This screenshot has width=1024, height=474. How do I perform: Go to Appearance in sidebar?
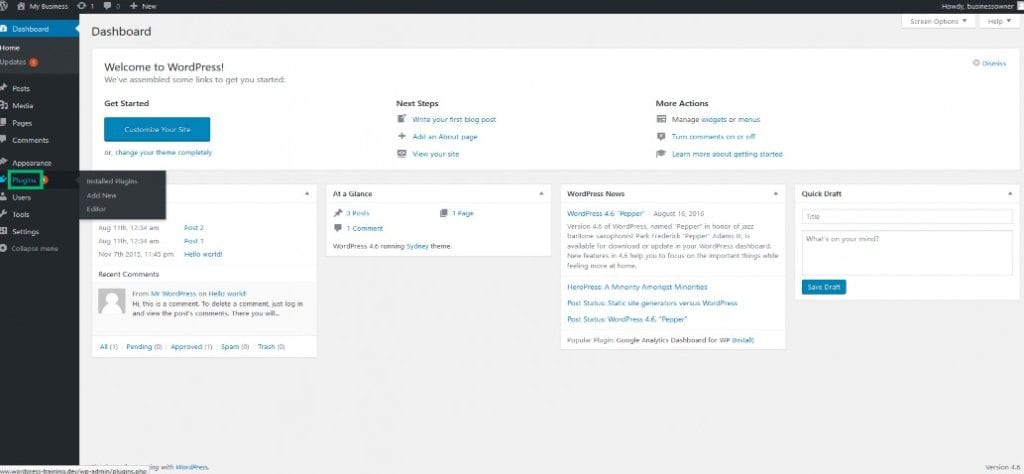[x=31, y=162]
